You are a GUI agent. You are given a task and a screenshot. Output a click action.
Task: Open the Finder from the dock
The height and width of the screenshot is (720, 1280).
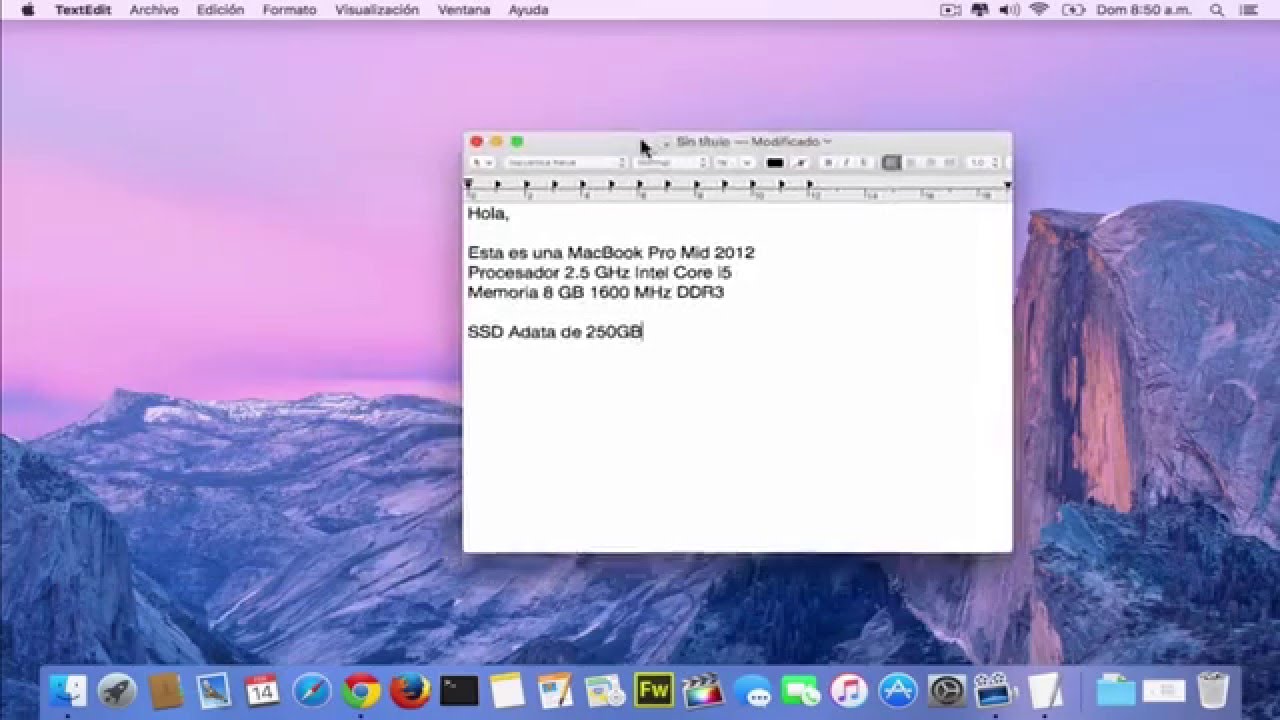pos(69,690)
